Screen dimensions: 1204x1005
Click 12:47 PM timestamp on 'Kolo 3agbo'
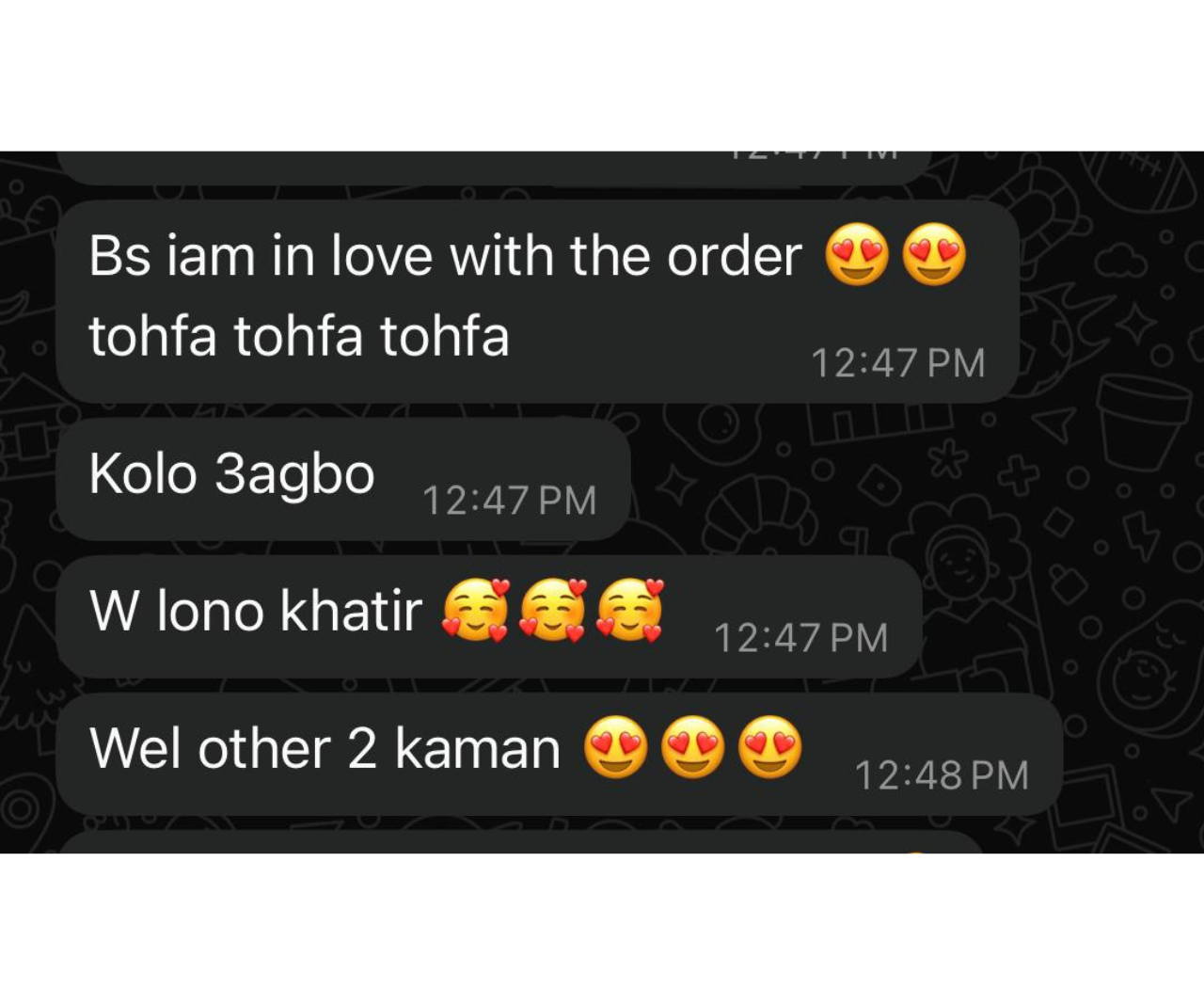pos(510,501)
